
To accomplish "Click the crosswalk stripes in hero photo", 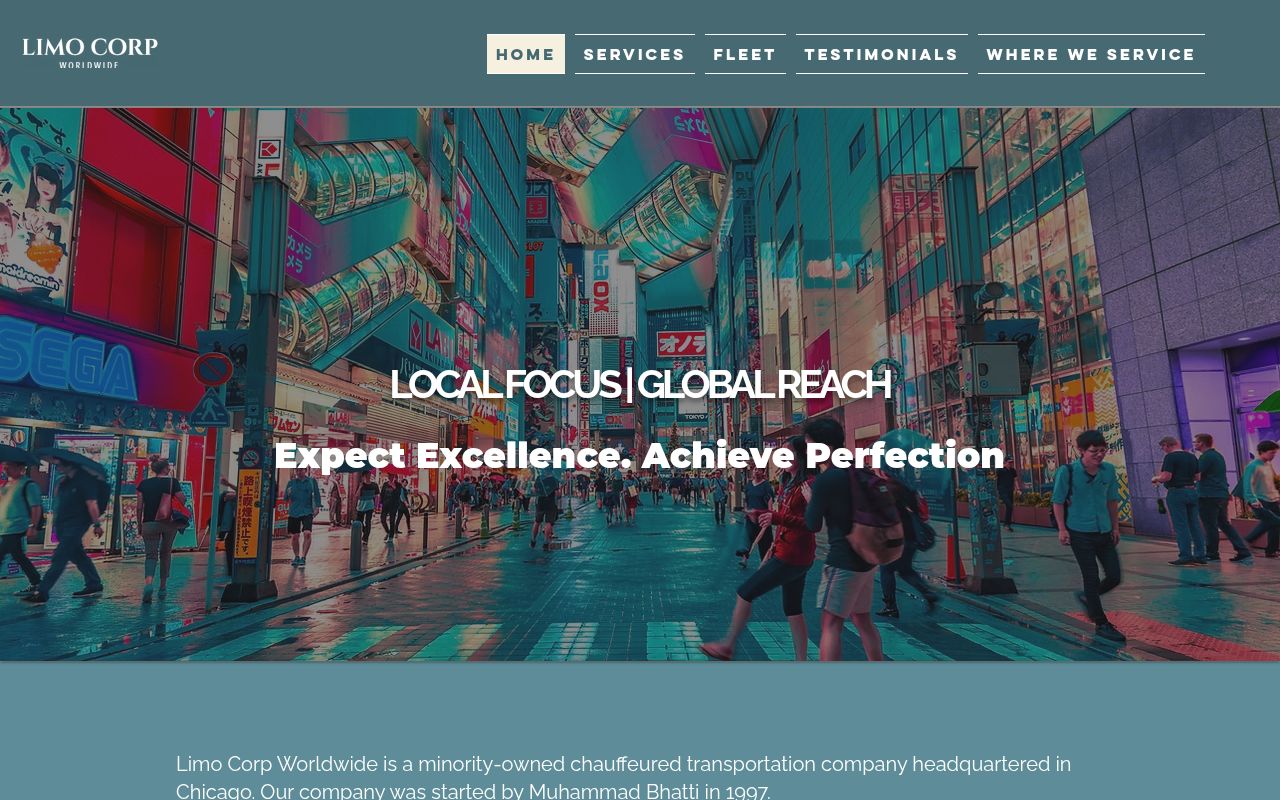I will pyautogui.click(x=640, y=641).
